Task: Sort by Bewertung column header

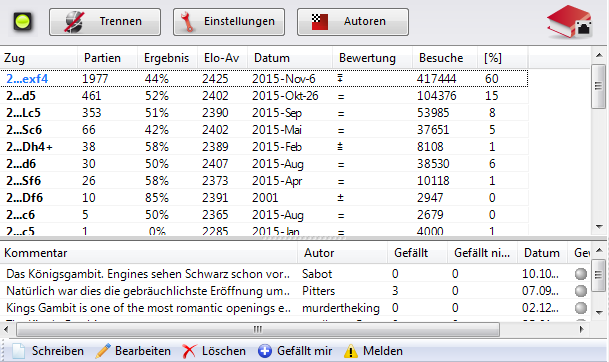Action: 372,58
